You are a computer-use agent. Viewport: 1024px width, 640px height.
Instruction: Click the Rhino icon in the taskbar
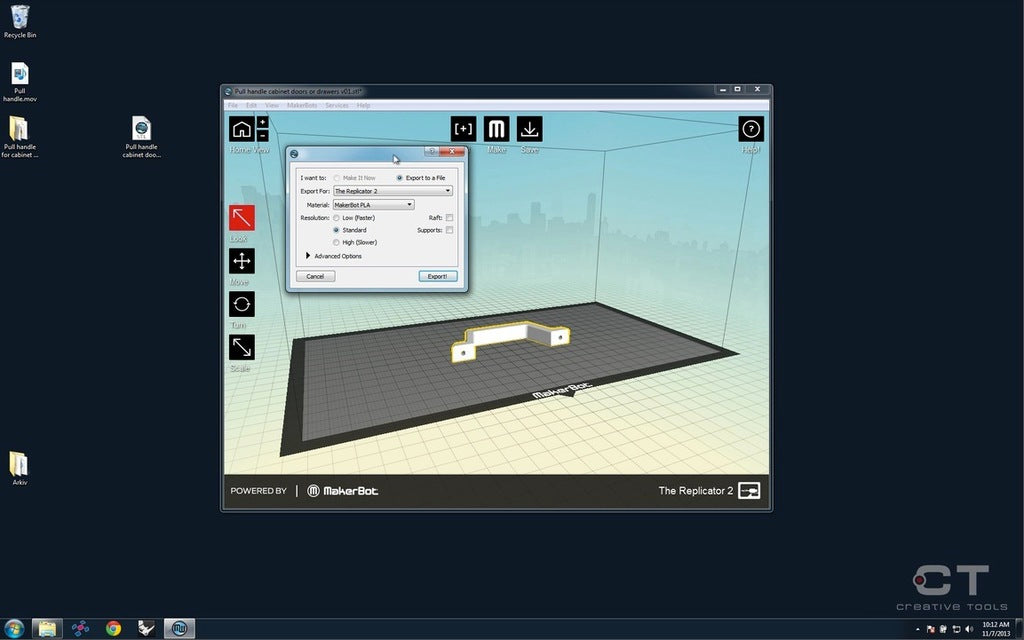[x=146, y=628]
